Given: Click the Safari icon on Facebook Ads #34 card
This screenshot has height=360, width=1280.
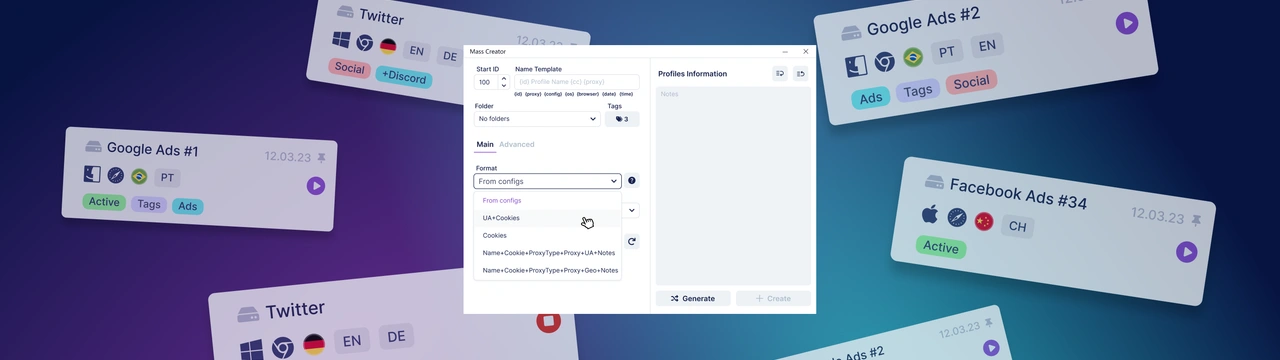Looking at the screenshot, I should pos(957,218).
